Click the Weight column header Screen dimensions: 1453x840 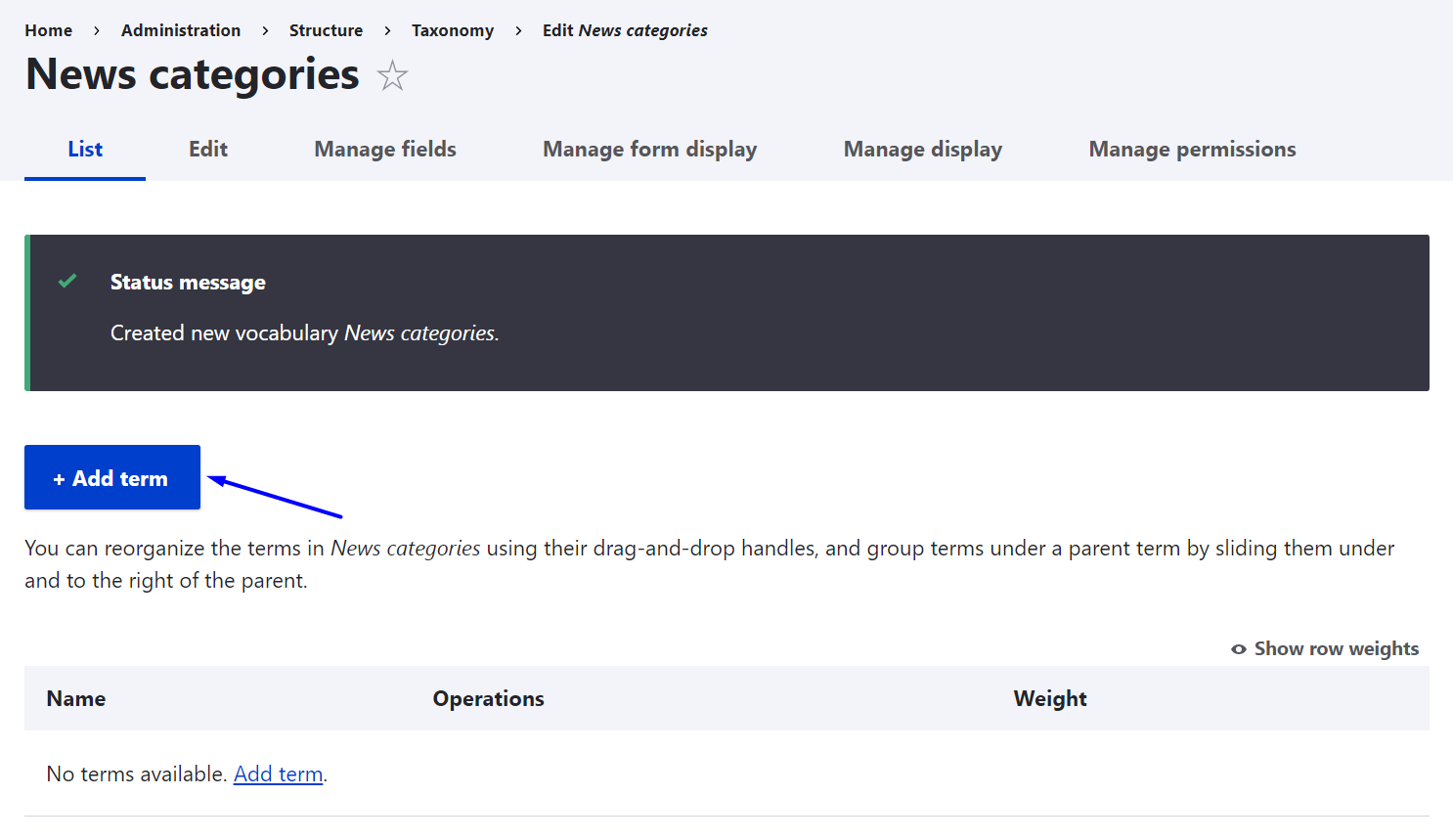pyautogui.click(x=1050, y=698)
